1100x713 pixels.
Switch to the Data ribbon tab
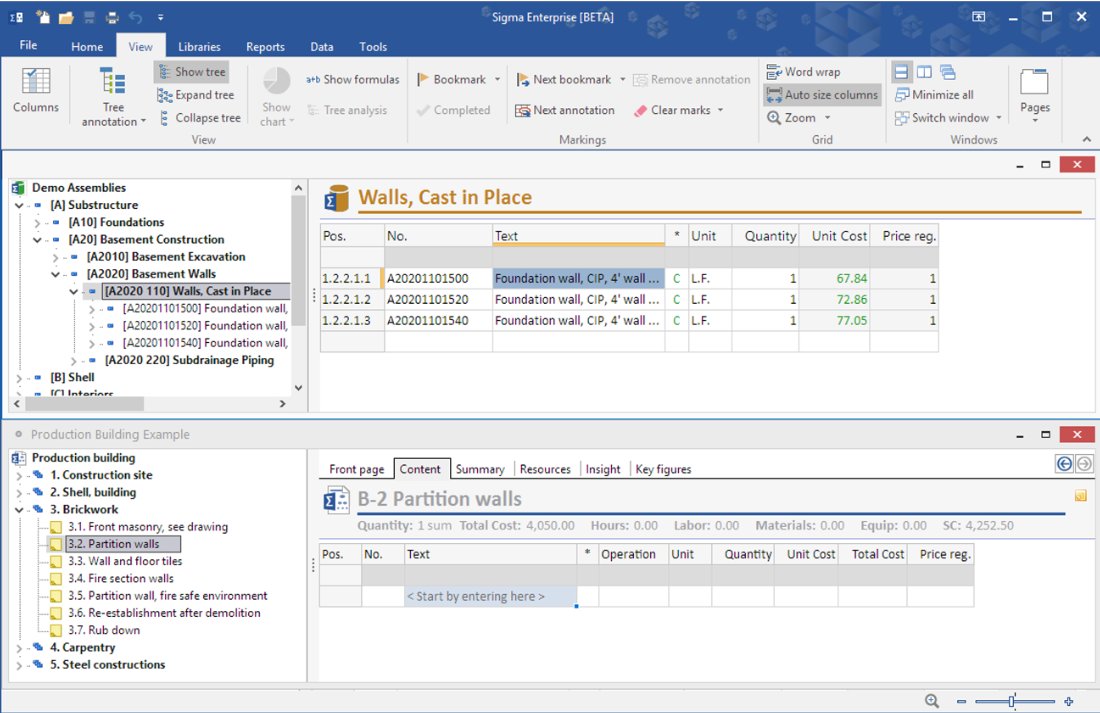pyautogui.click(x=322, y=46)
